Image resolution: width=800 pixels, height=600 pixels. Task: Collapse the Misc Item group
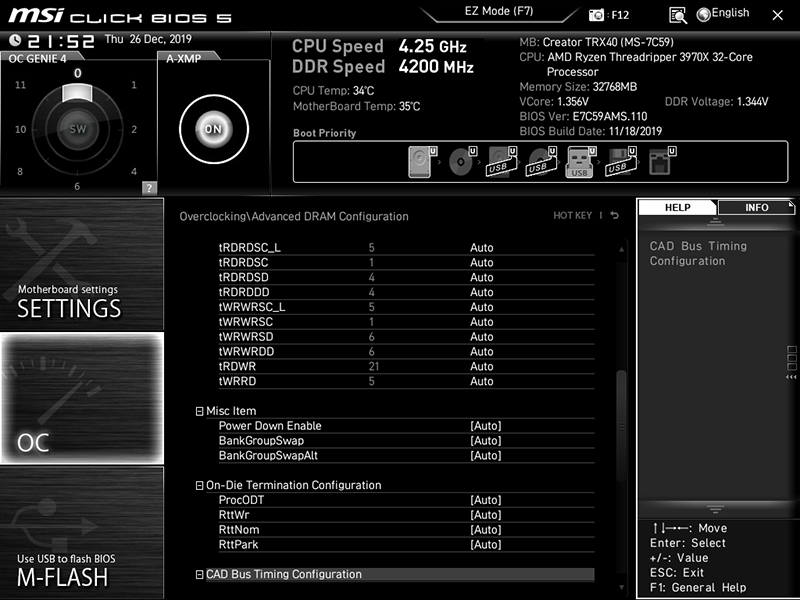coord(199,411)
